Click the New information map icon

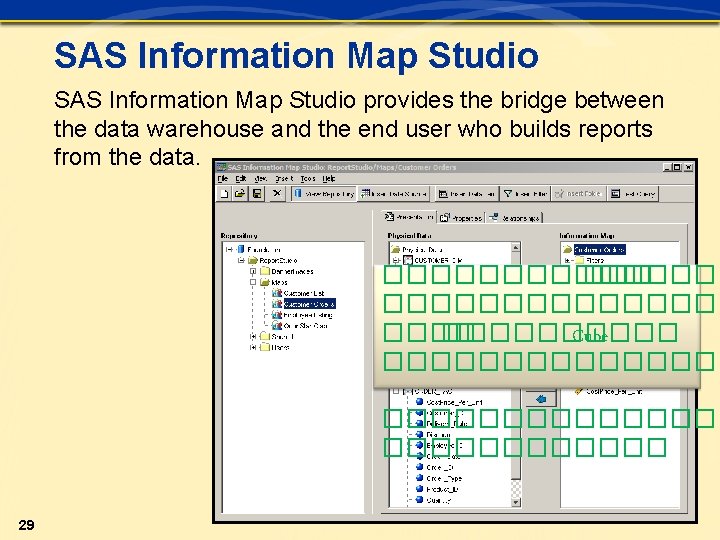tap(224, 194)
